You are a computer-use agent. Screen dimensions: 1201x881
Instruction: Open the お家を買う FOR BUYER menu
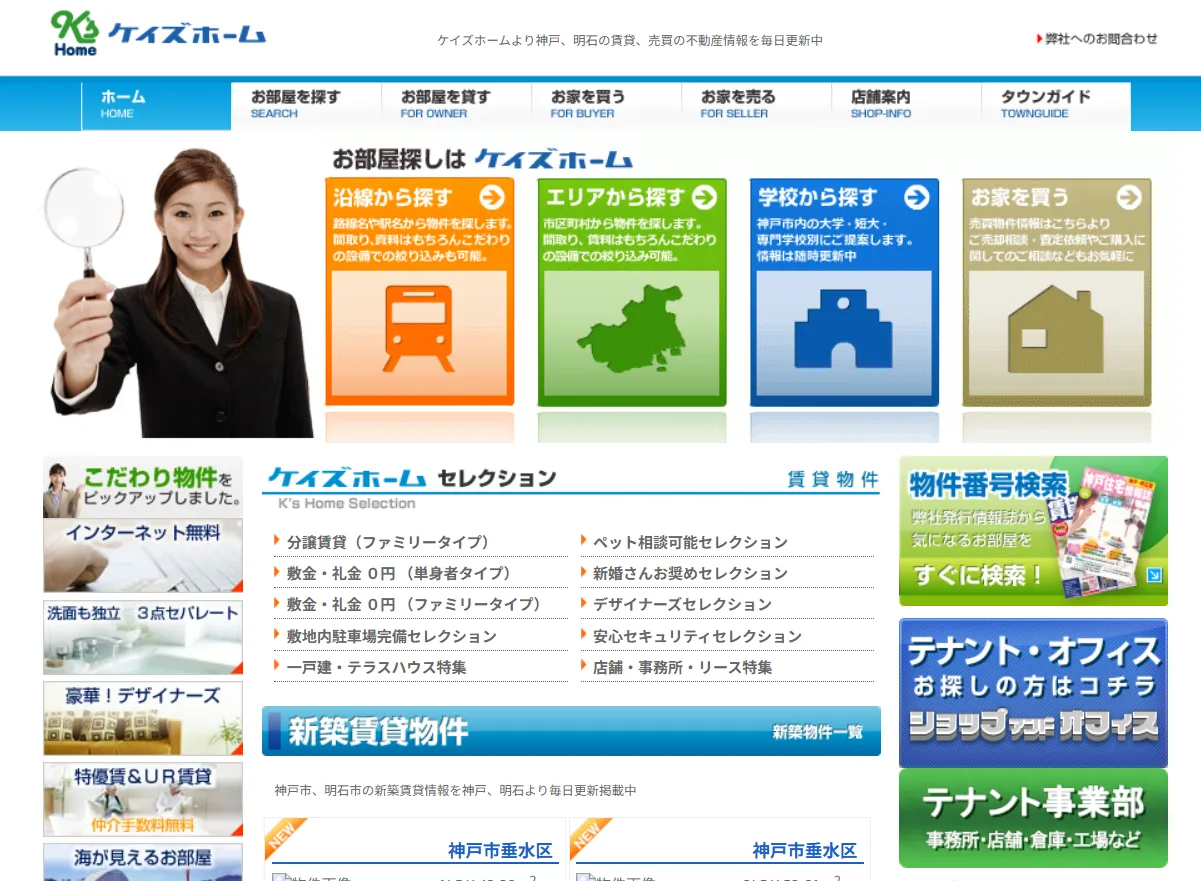(606, 104)
